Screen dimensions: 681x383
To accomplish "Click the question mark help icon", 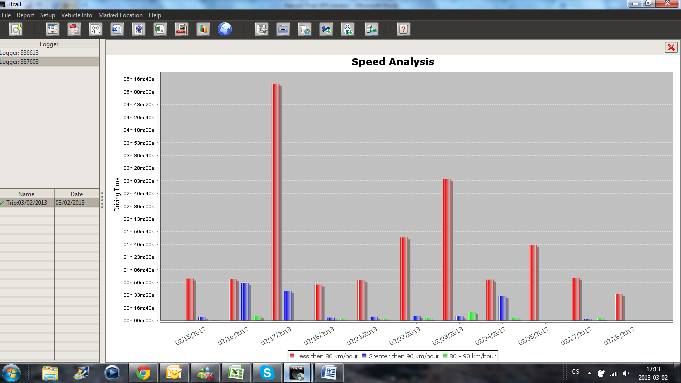I will pos(403,29).
